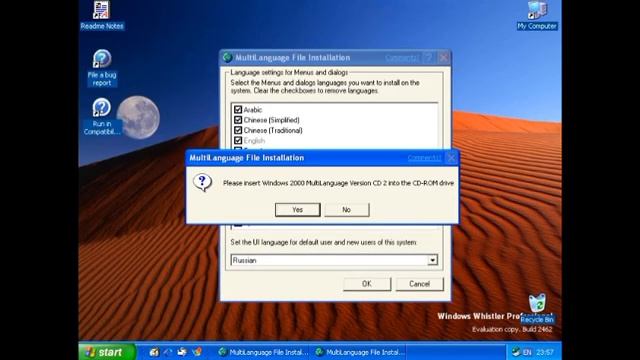Open My Computer desktop icon
The height and width of the screenshot is (360, 640).
point(536,16)
